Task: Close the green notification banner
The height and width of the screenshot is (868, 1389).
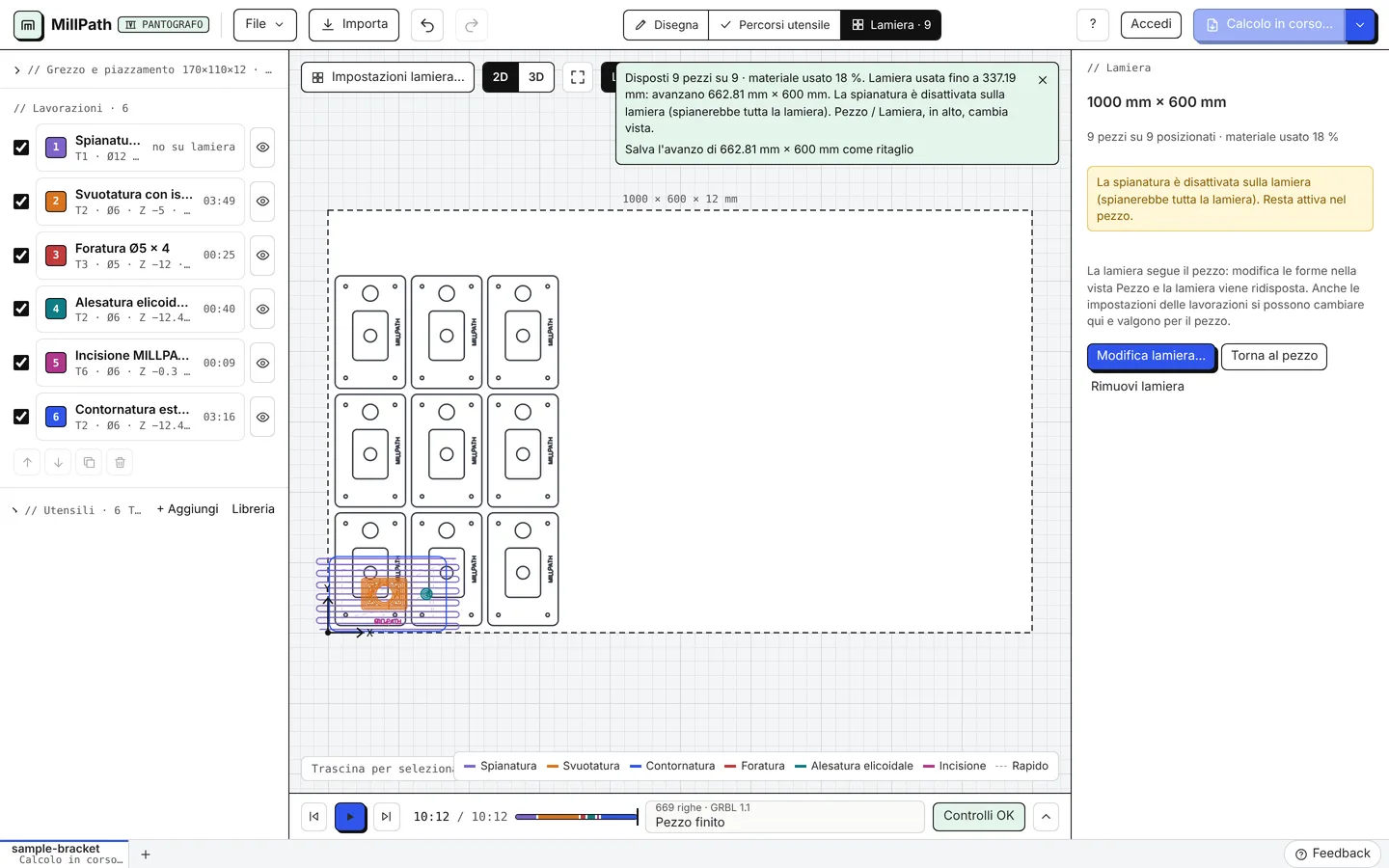Action: point(1043,80)
